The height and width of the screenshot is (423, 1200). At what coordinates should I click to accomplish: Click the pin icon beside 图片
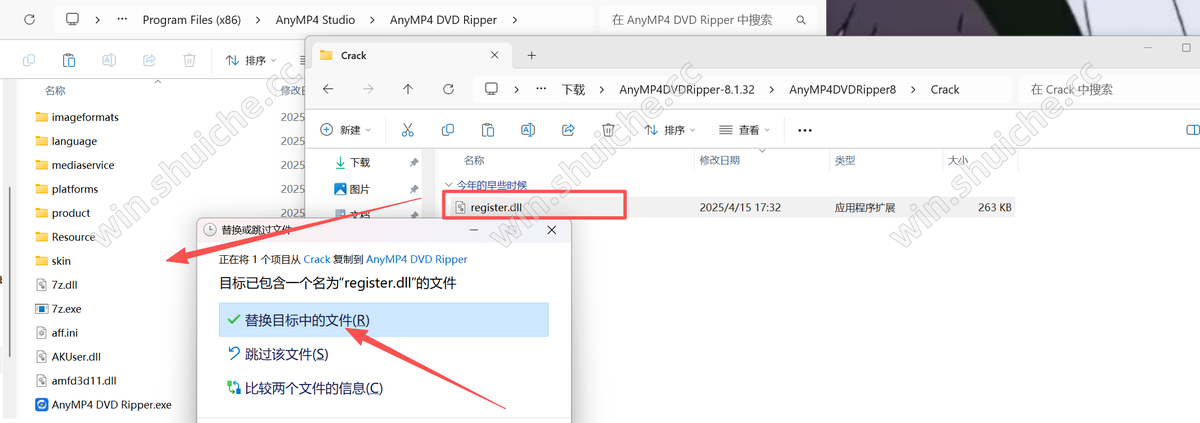(x=414, y=189)
